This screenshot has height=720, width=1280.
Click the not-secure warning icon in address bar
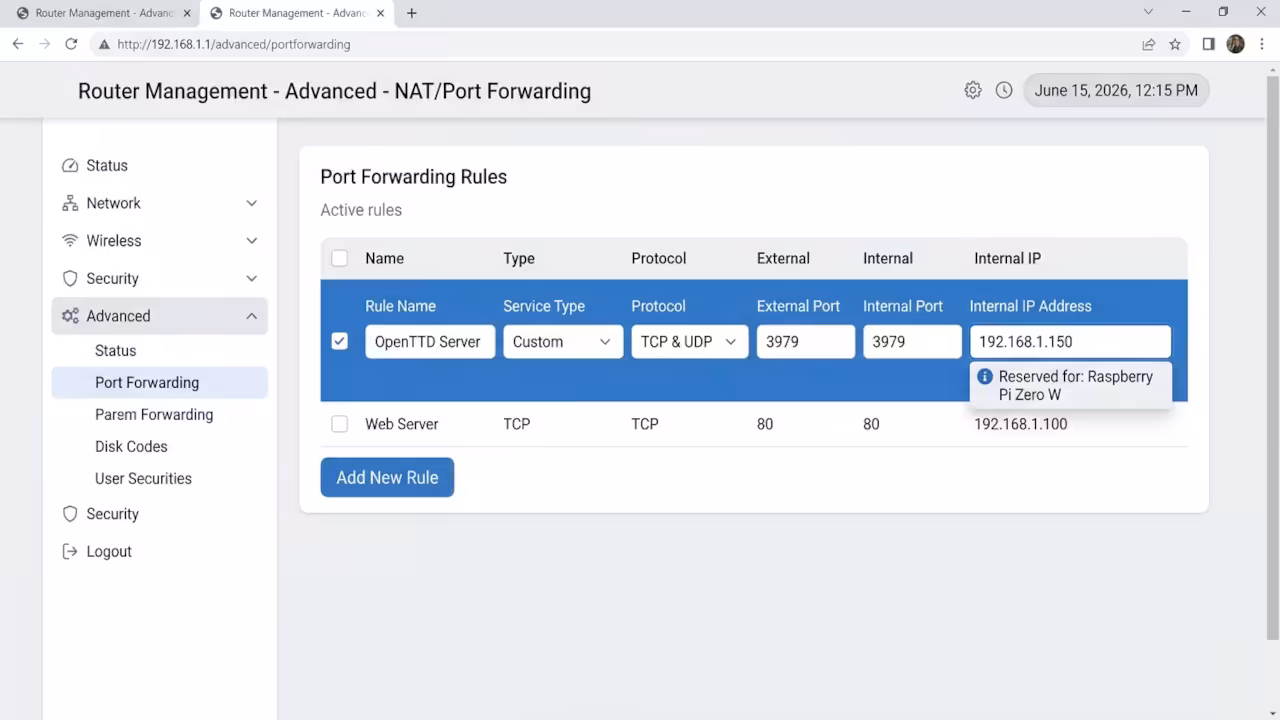(x=103, y=44)
